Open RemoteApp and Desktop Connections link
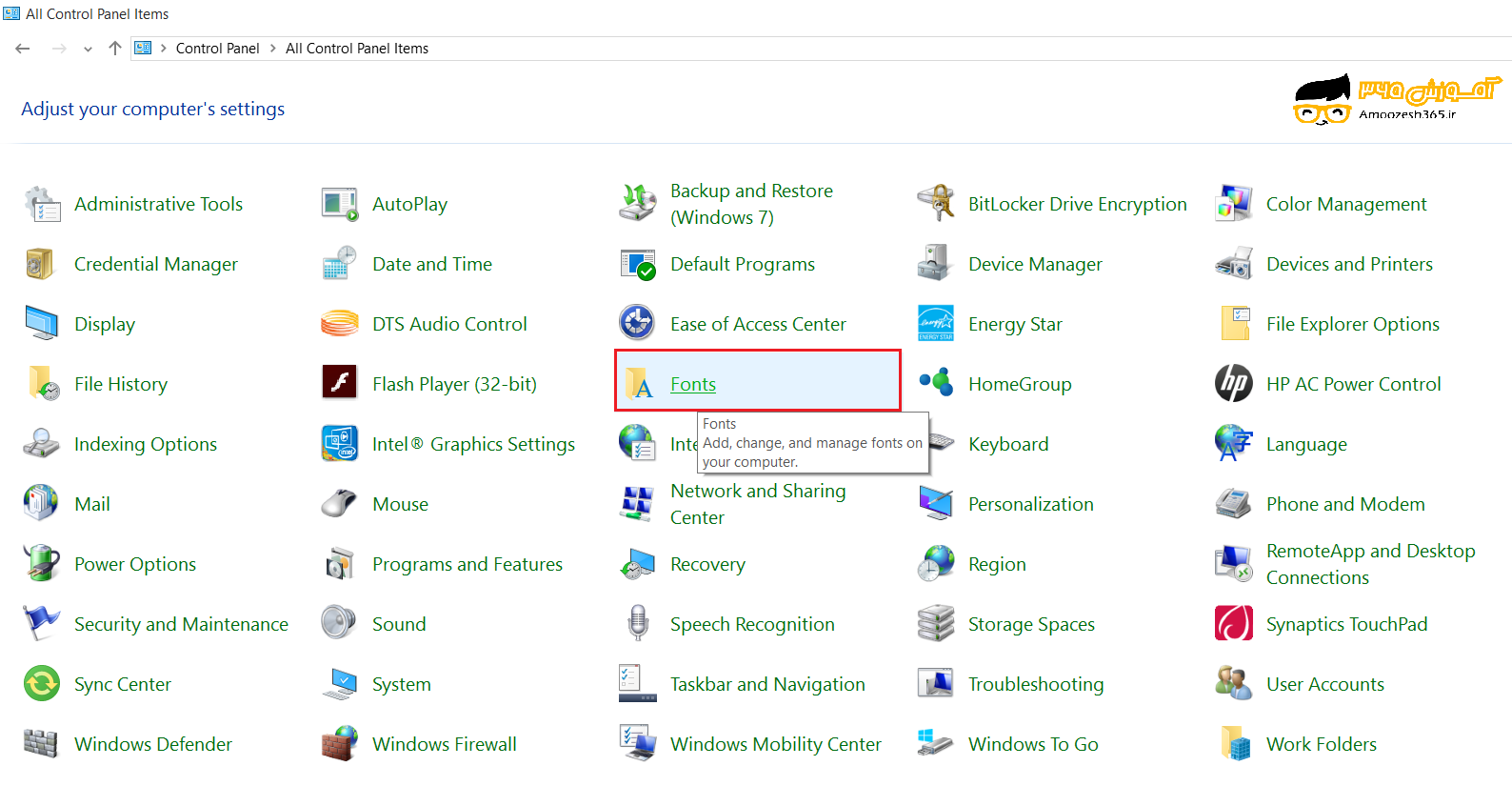The image size is (1512, 806). (1371, 564)
